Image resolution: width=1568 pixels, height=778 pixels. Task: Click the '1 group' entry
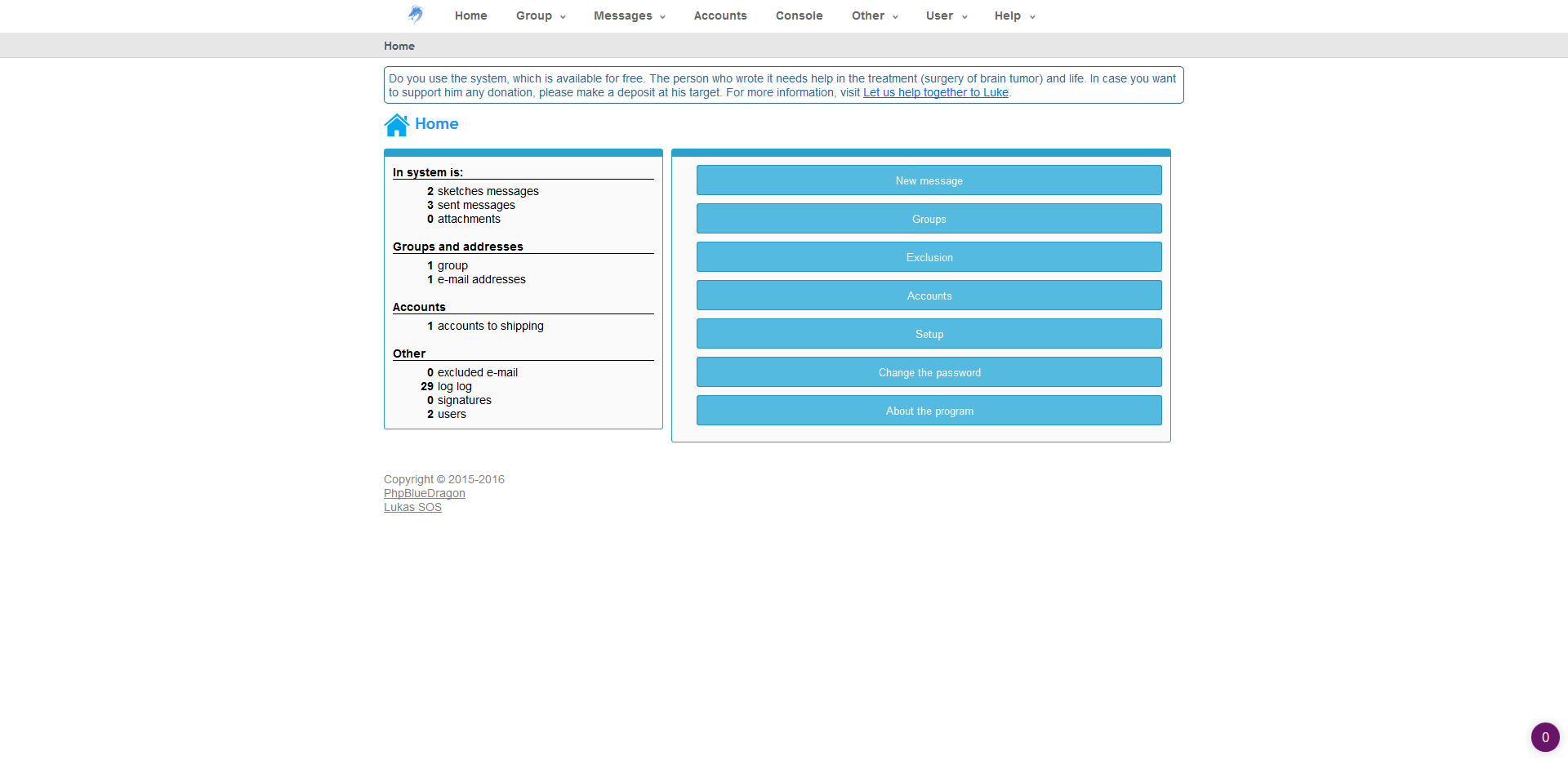[448, 265]
